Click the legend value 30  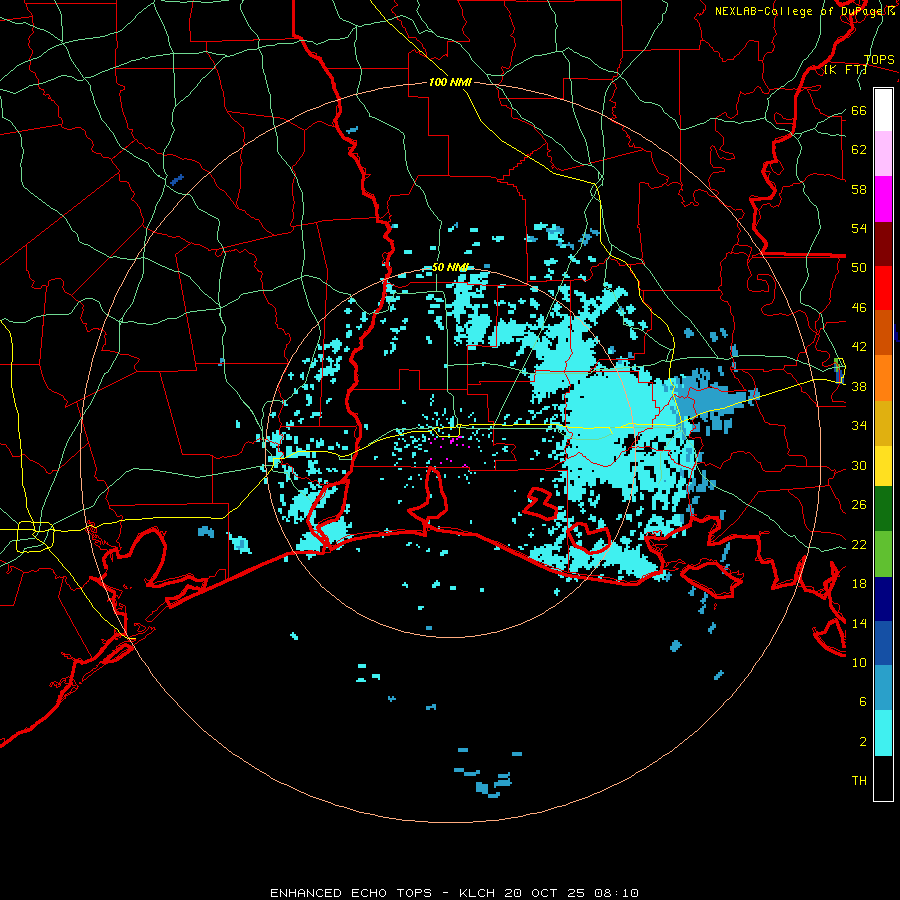click(x=859, y=465)
